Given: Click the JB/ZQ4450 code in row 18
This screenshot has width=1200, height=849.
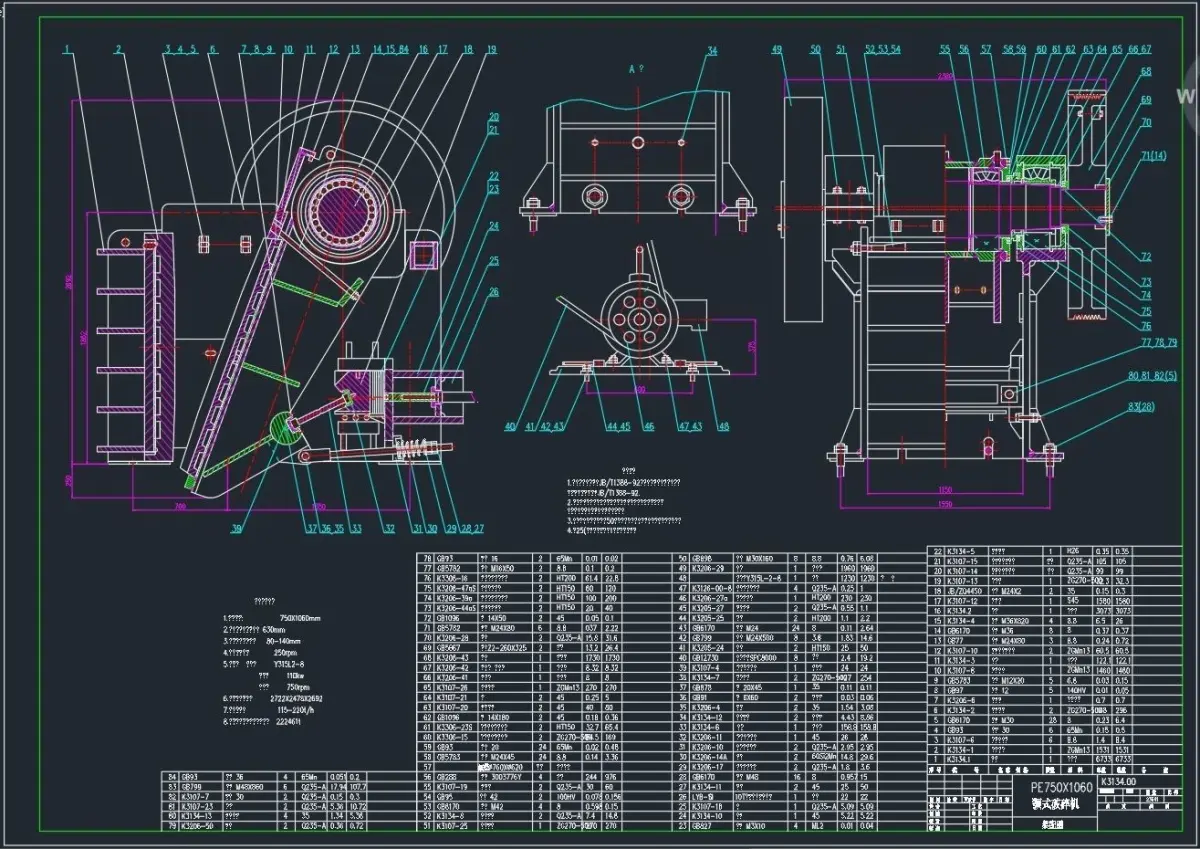Looking at the screenshot, I should pyautogui.click(x=964, y=591).
